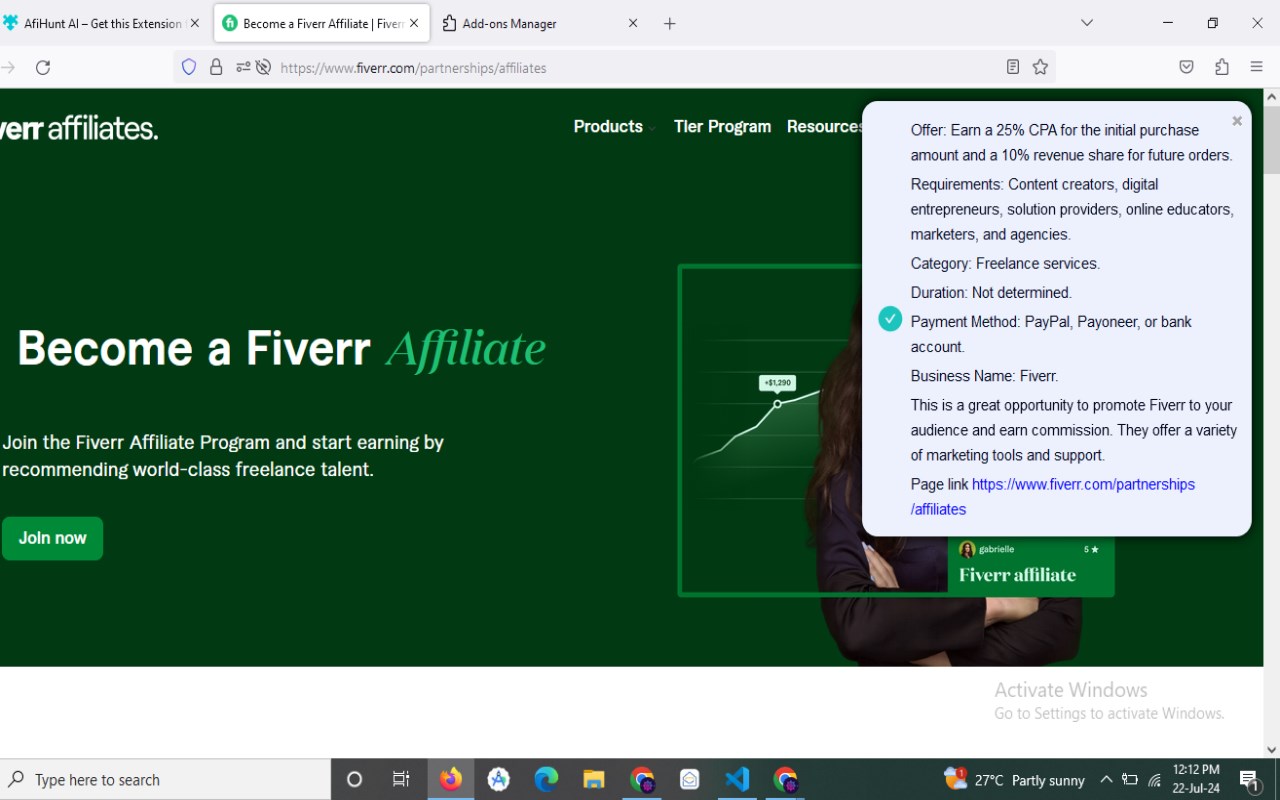Dismiss the AfiHunt offer popup
1280x800 pixels.
click(1237, 121)
